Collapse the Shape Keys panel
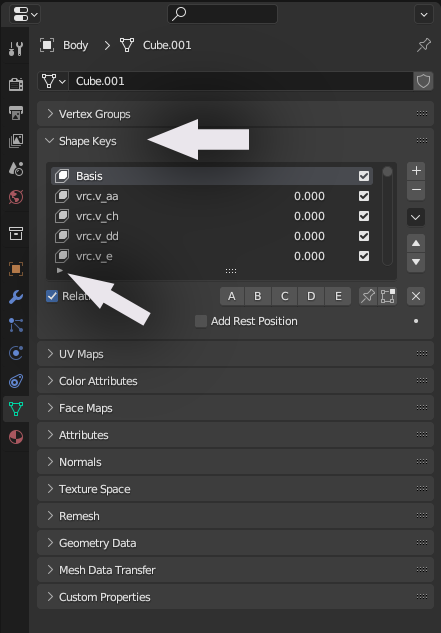Viewport: 441px width, 633px height. (50, 141)
